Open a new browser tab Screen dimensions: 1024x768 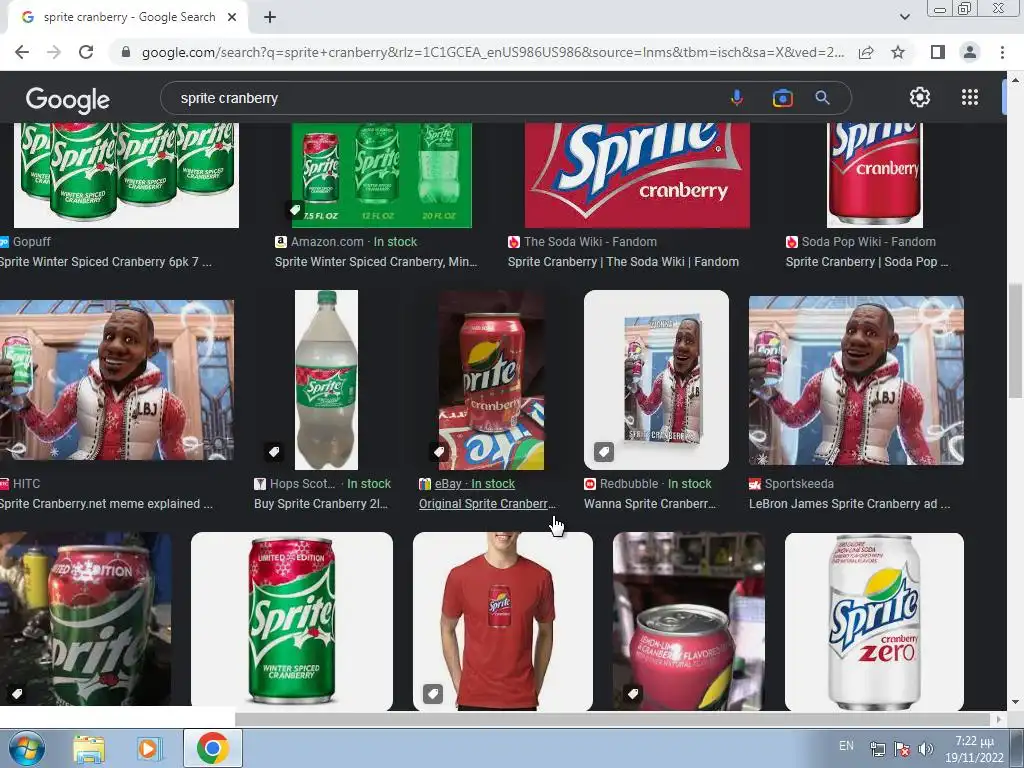270,18
